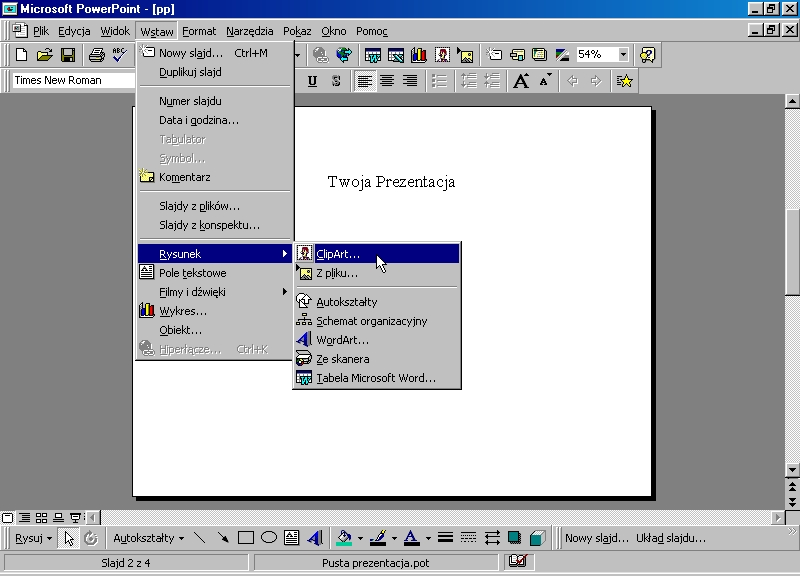Toggle Align Left paragraph button
This screenshot has height=576, width=800.
(364, 81)
